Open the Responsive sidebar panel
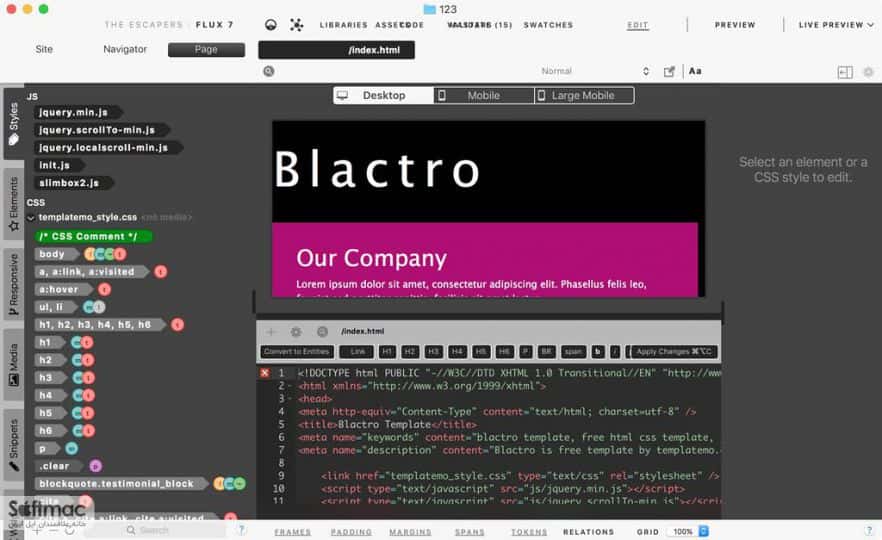The width and height of the screenshot is (882, 540). point(14,284)
